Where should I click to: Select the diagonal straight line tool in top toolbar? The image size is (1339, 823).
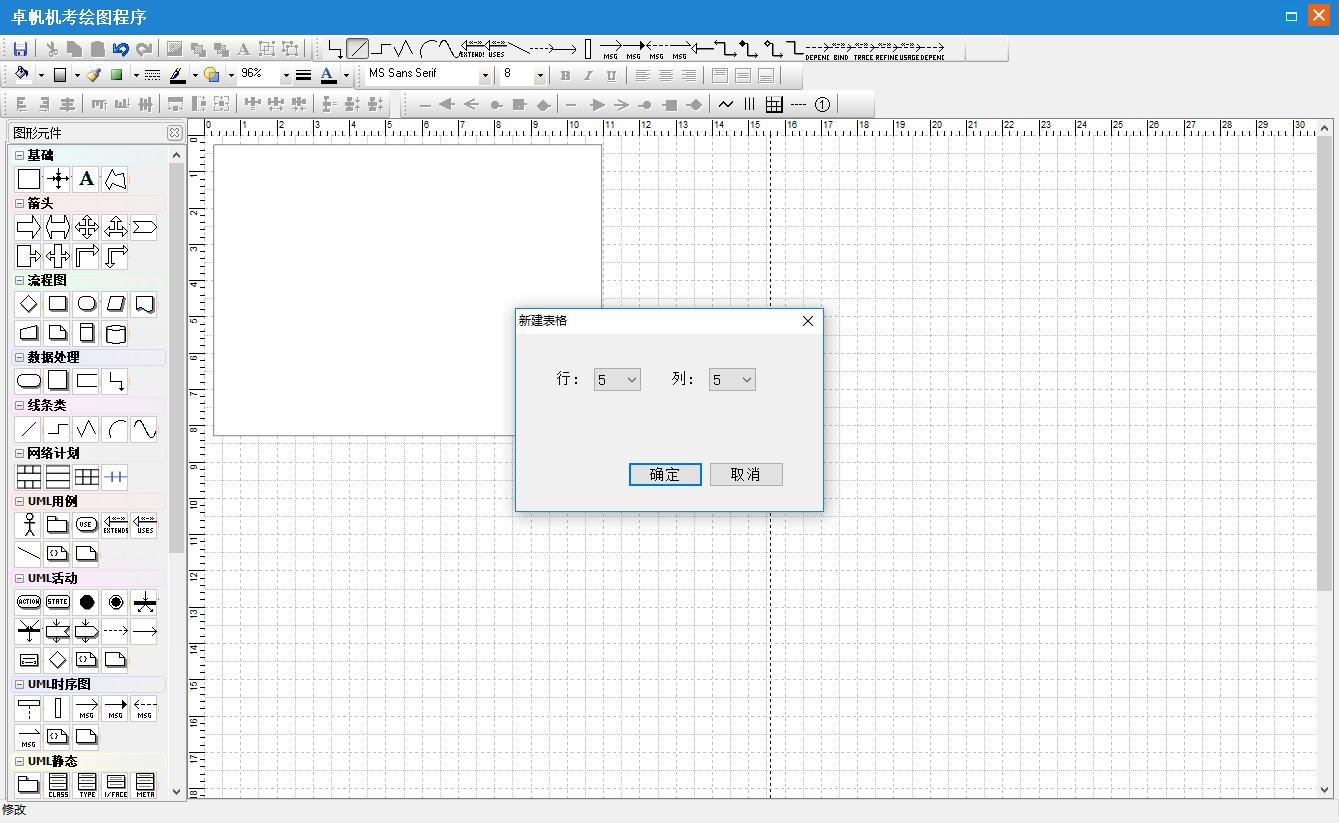tap(358, 48)
